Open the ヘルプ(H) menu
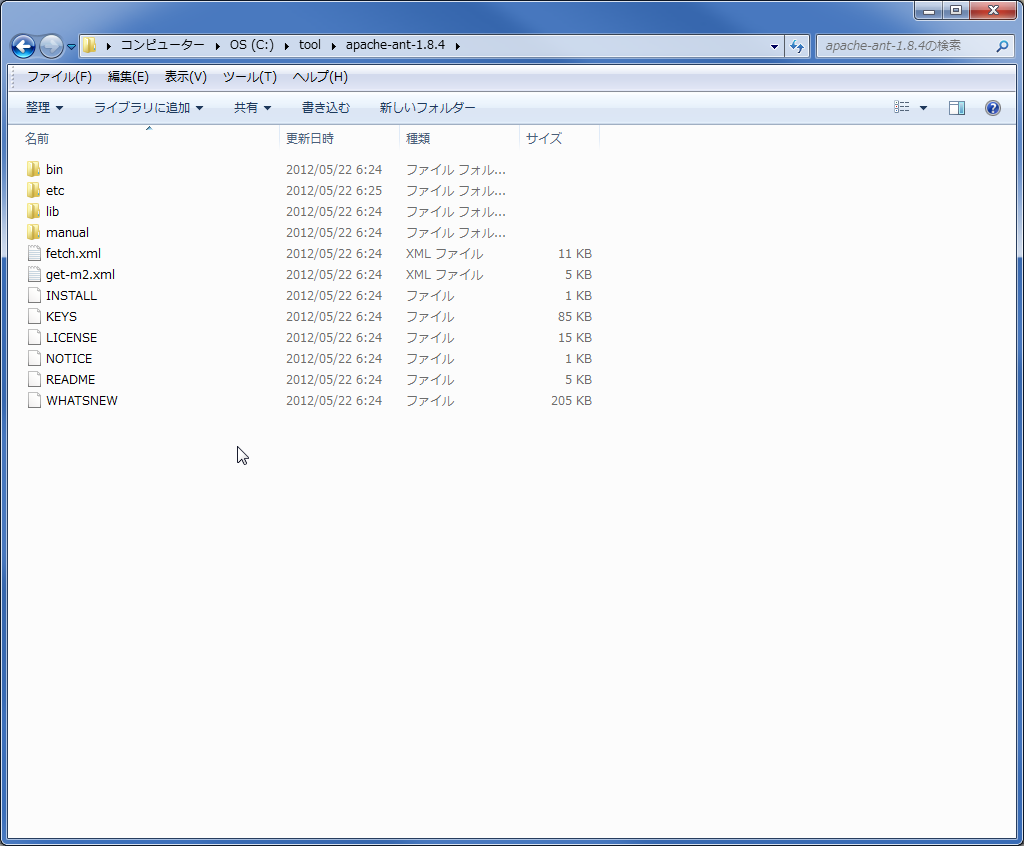The image size is (1024, 846). (x=320, y=76)
